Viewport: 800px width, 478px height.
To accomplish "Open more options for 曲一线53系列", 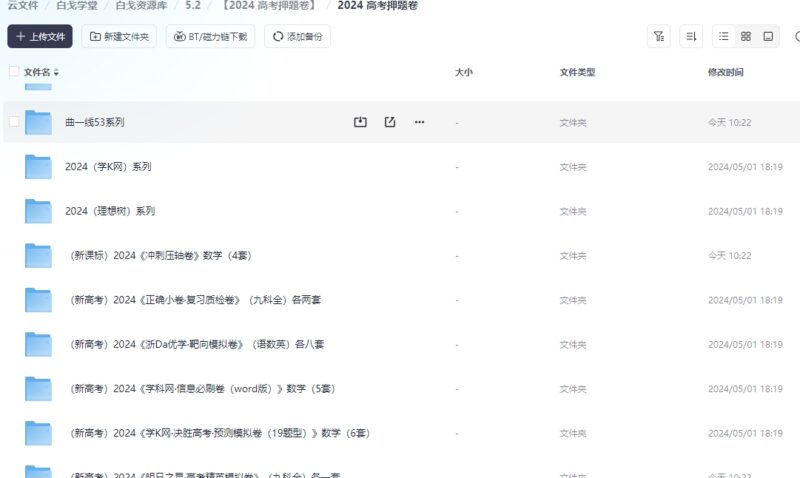I will coord(419,122).
